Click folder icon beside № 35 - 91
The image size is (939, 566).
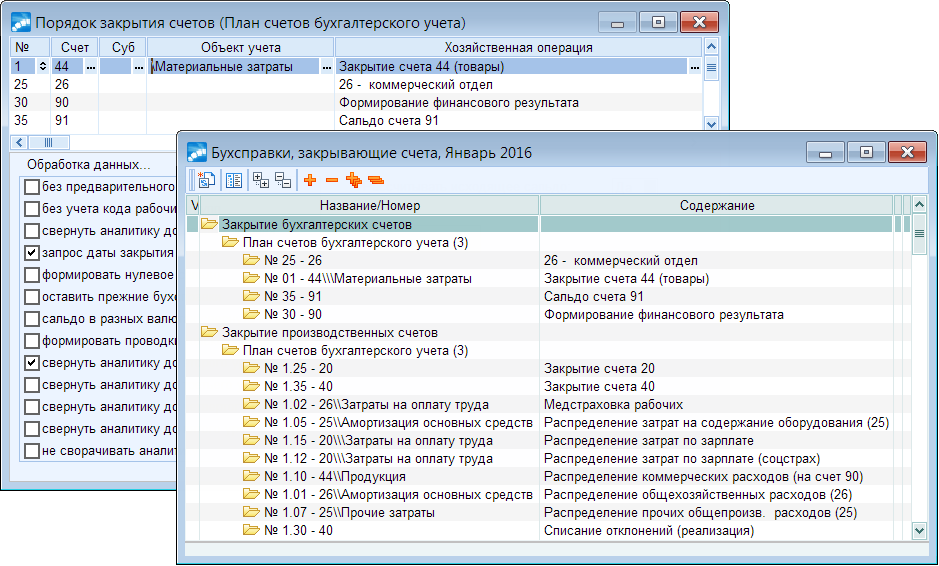coord(251,296)
